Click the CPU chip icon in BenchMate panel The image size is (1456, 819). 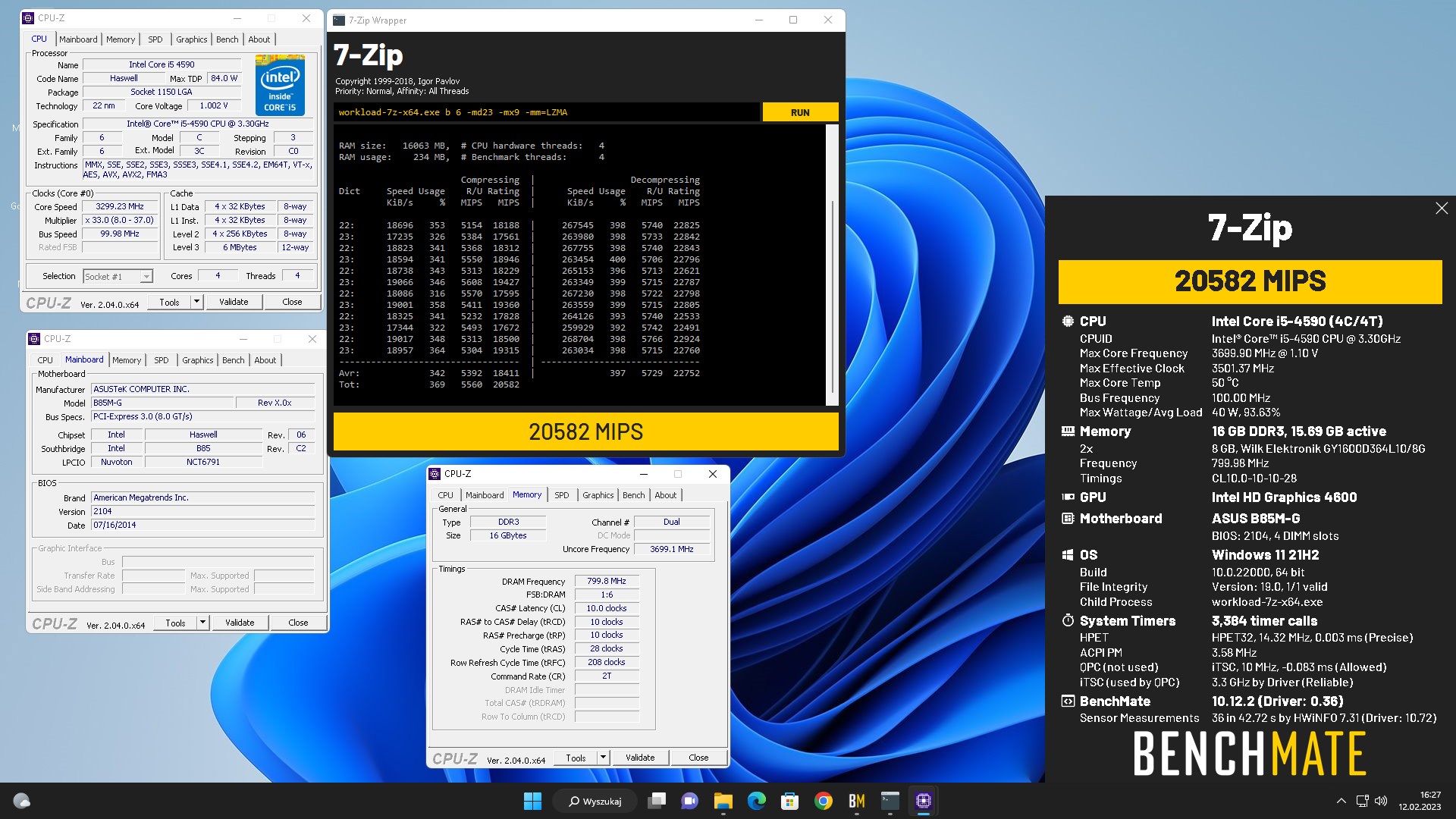pos(1068,322)
